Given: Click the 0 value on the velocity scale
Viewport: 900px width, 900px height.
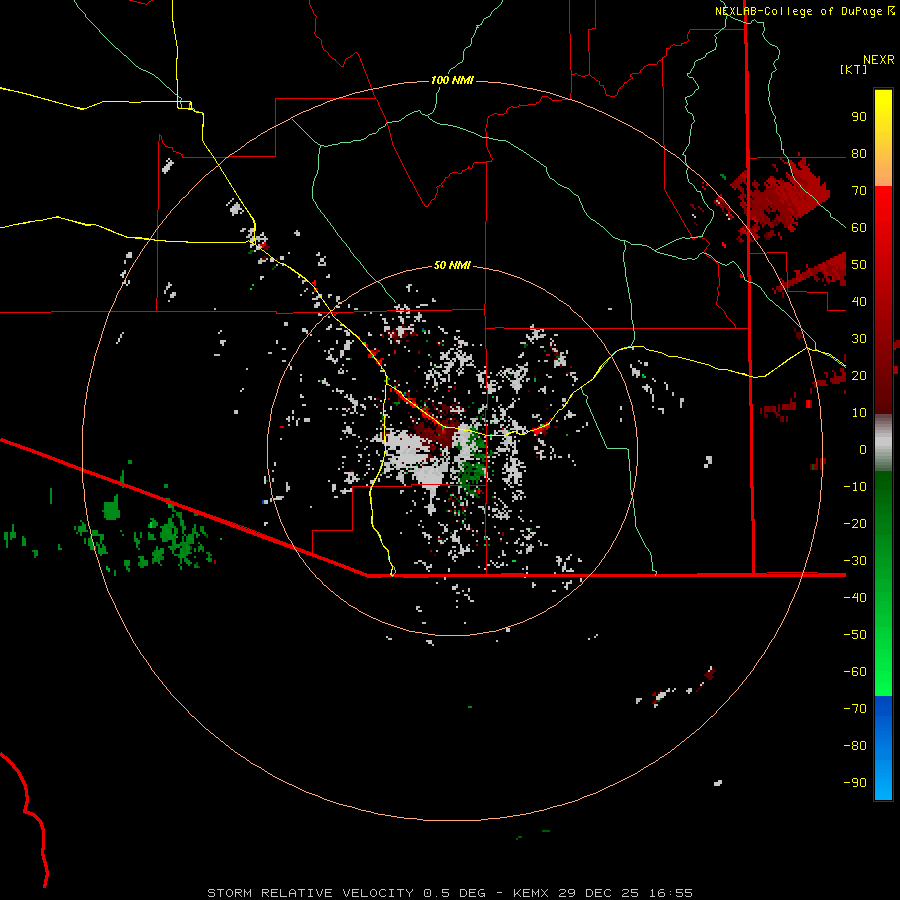Looking at the screenshot, I should pyautogui.click(x=863, y=450).
